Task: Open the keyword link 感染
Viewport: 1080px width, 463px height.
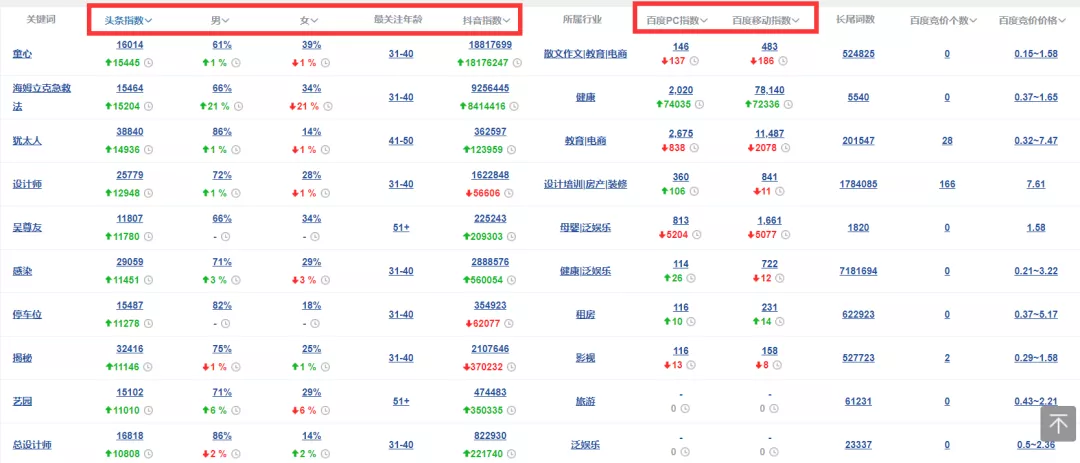Action: [23, 271]
